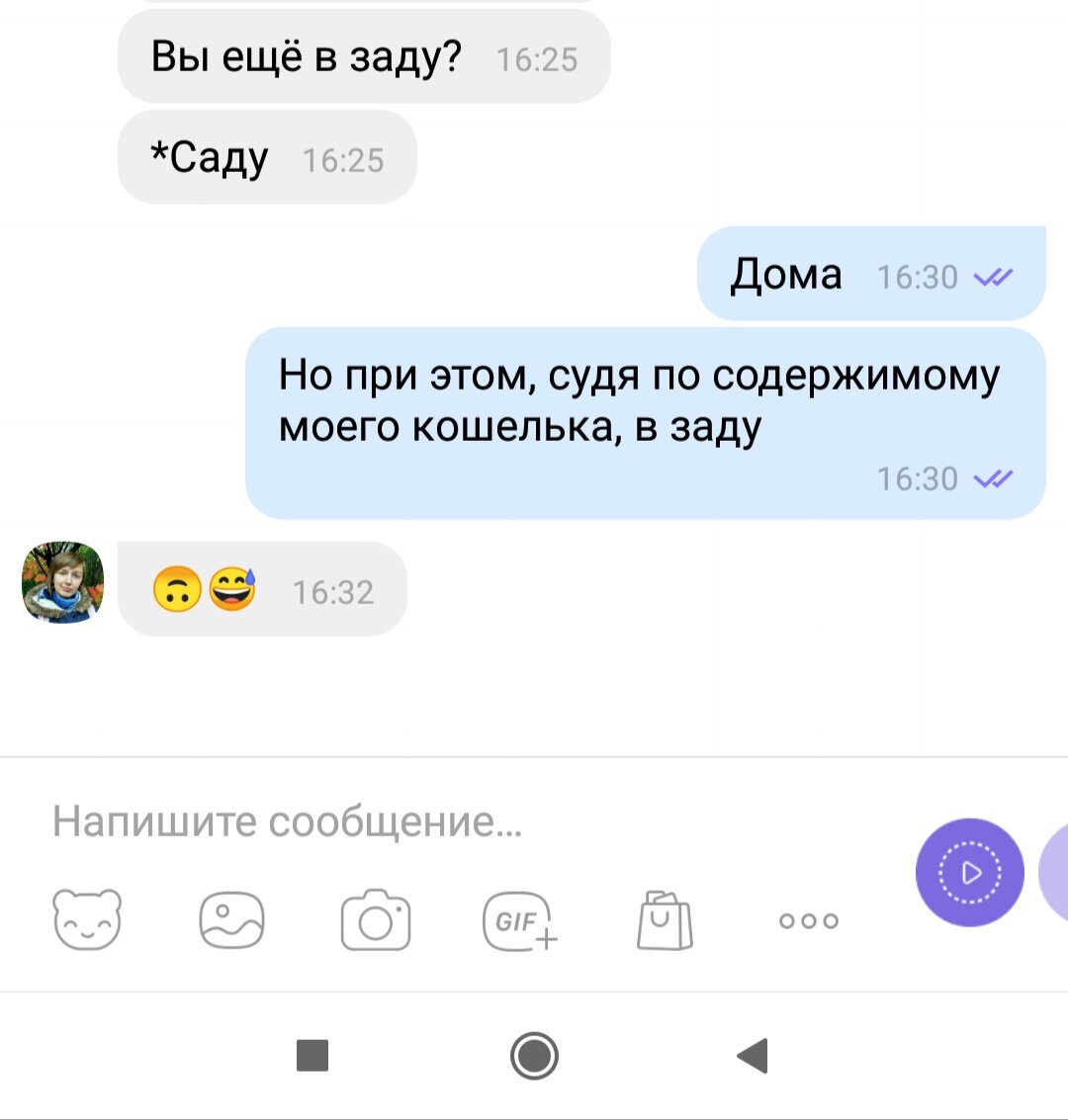
Task: Tap the Android back triangle
Action: click(753, 1056)
